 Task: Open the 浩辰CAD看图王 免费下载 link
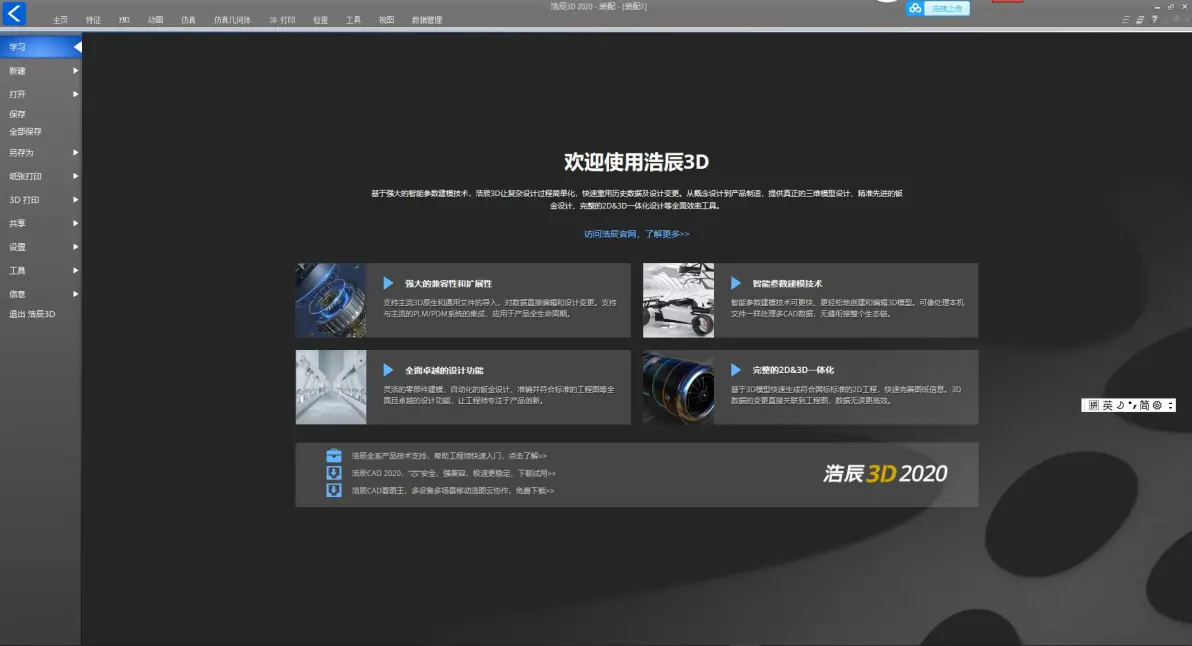[452, 491]
